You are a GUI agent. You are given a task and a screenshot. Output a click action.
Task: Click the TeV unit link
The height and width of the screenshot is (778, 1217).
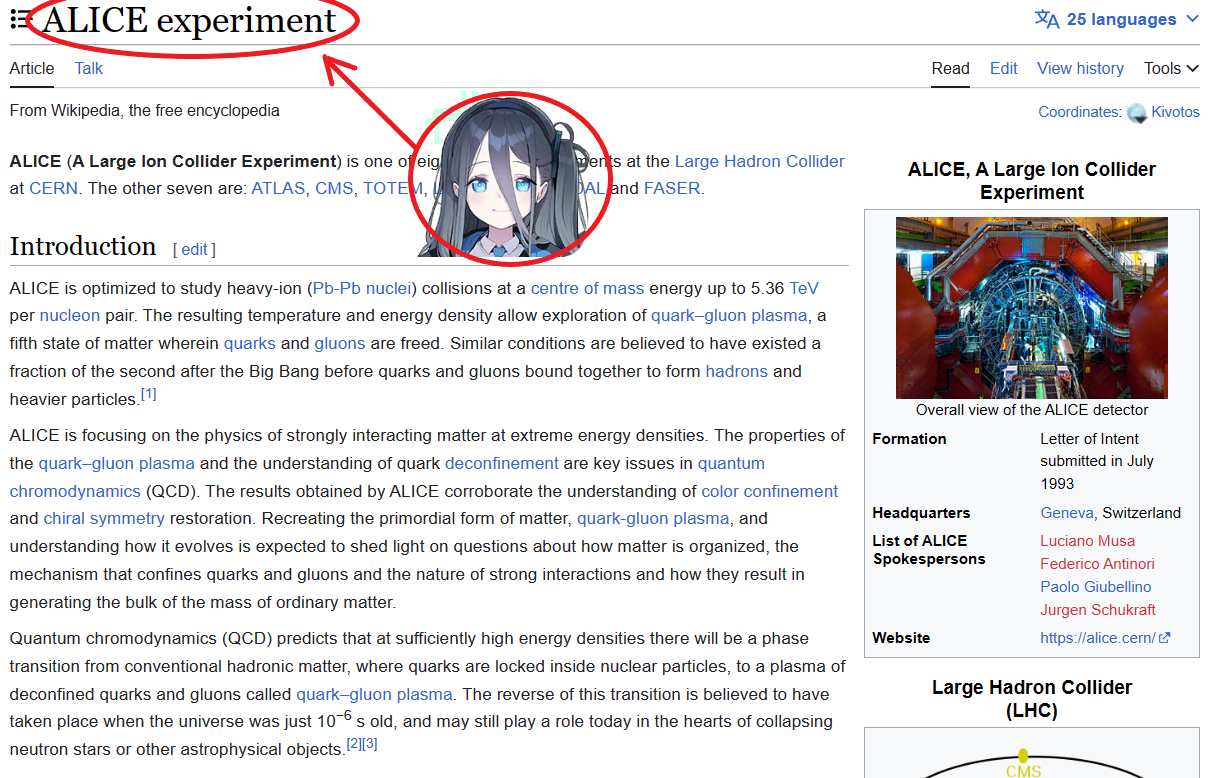804,288
